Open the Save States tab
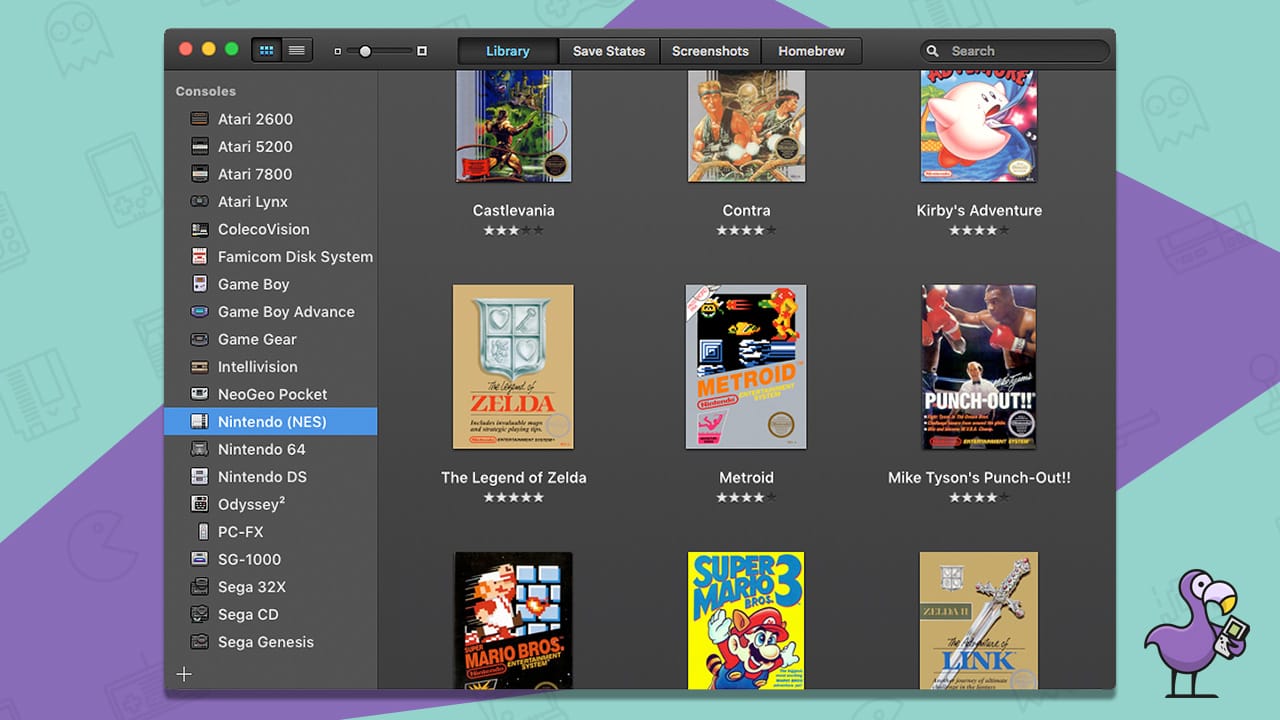1280x720 pixels. 609,50
